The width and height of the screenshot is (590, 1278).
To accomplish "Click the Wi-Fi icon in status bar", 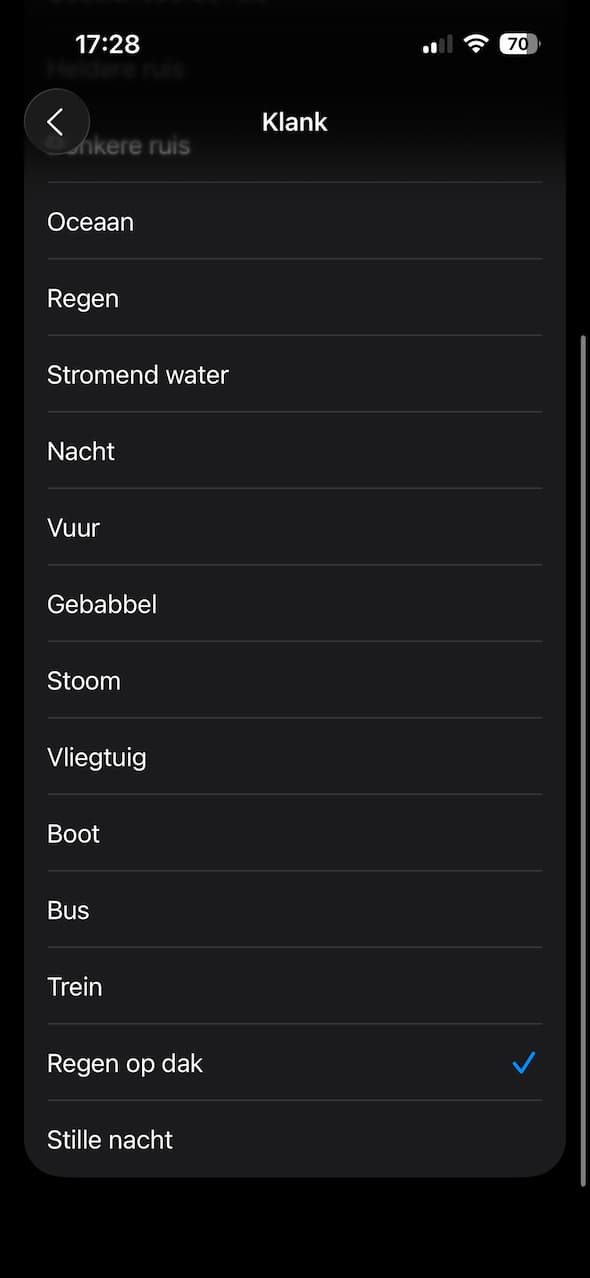I will (x=476, y=43).
